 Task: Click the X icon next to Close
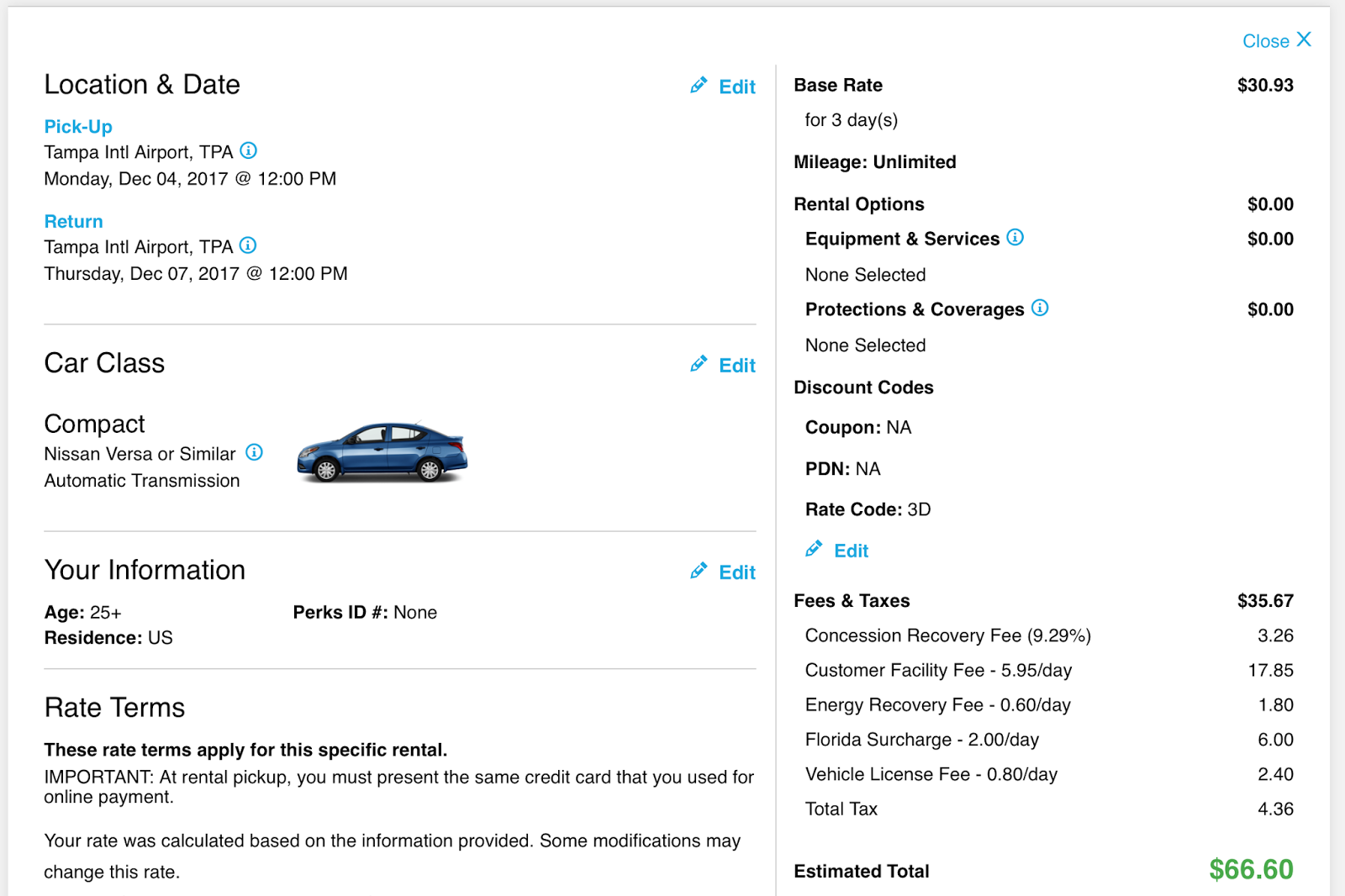tap(1304, 40)
